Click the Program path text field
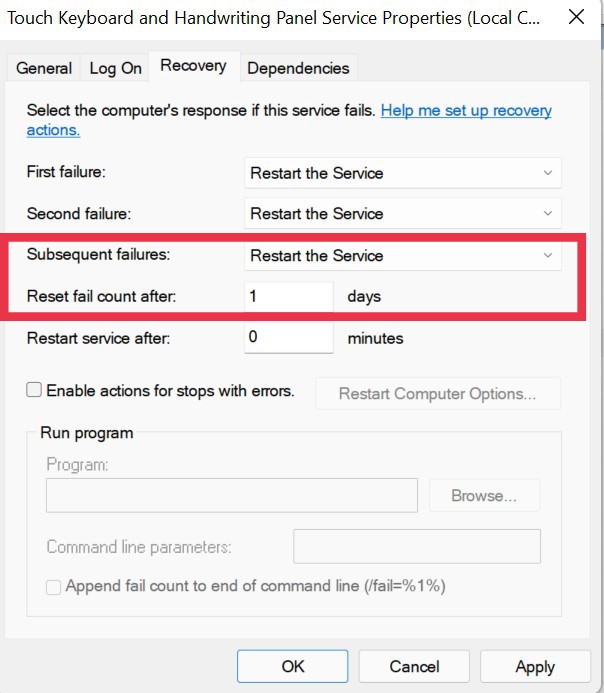This screenshot has height=693, width=604. click(231, 495)
